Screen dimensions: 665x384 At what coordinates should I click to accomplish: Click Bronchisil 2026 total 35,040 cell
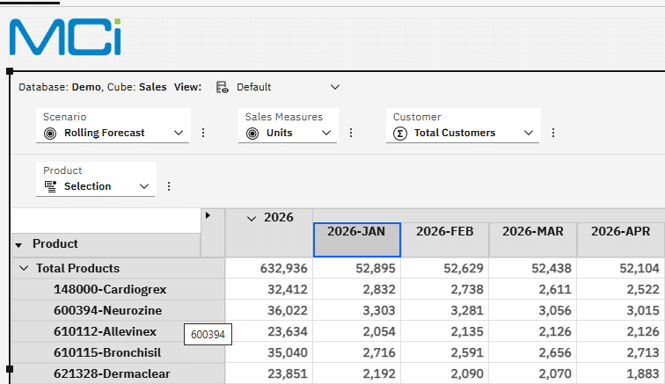click(269, 353)
